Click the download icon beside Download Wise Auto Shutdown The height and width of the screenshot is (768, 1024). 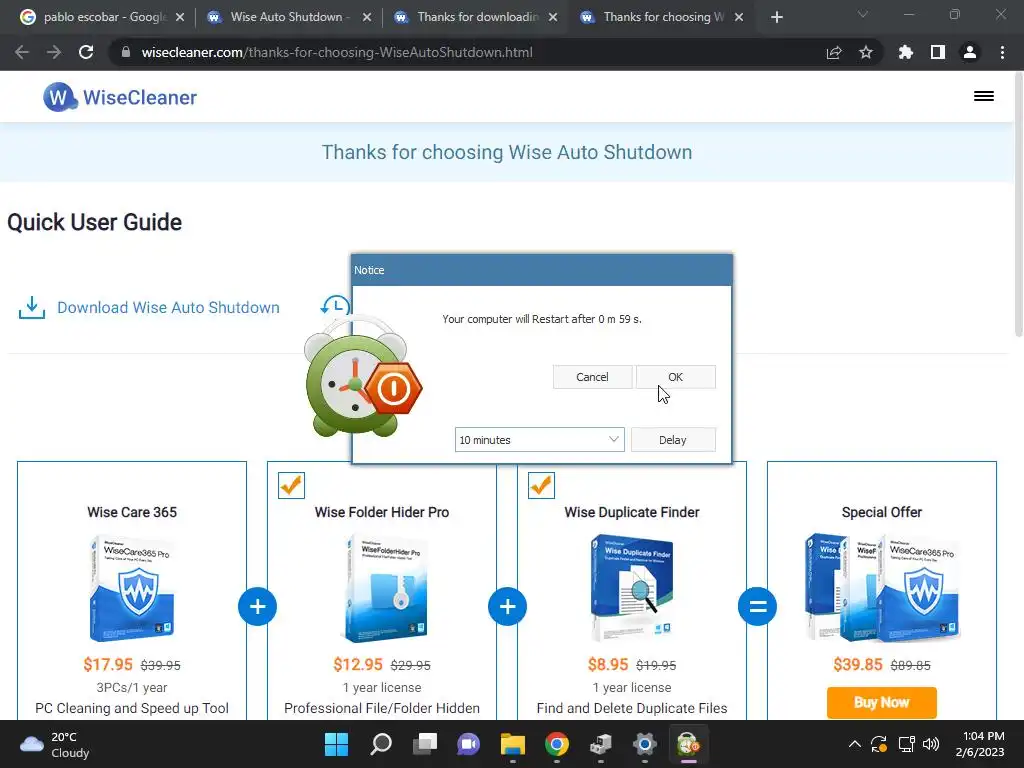click(x=32, y=308)
